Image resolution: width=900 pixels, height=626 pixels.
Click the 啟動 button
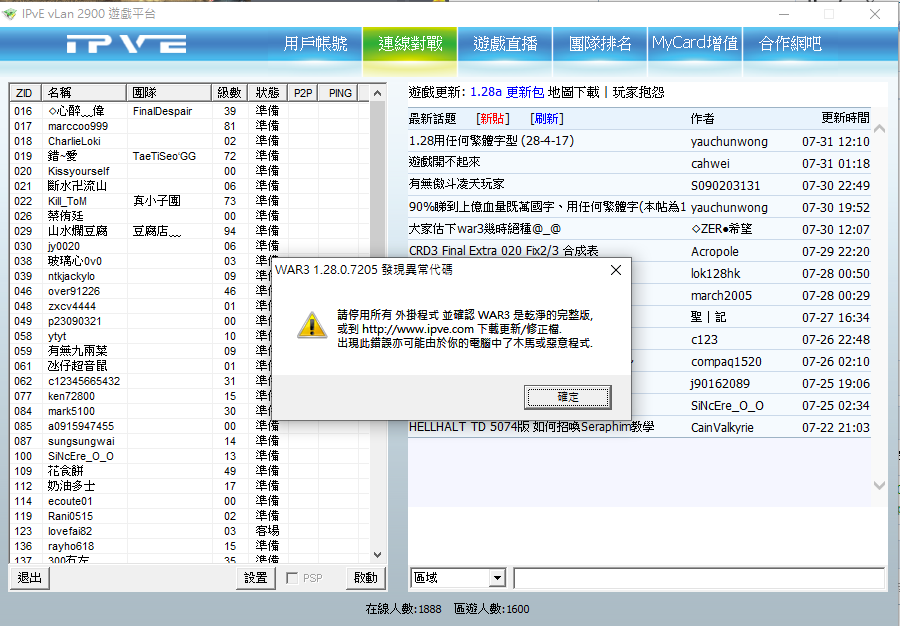click(366, 578)
